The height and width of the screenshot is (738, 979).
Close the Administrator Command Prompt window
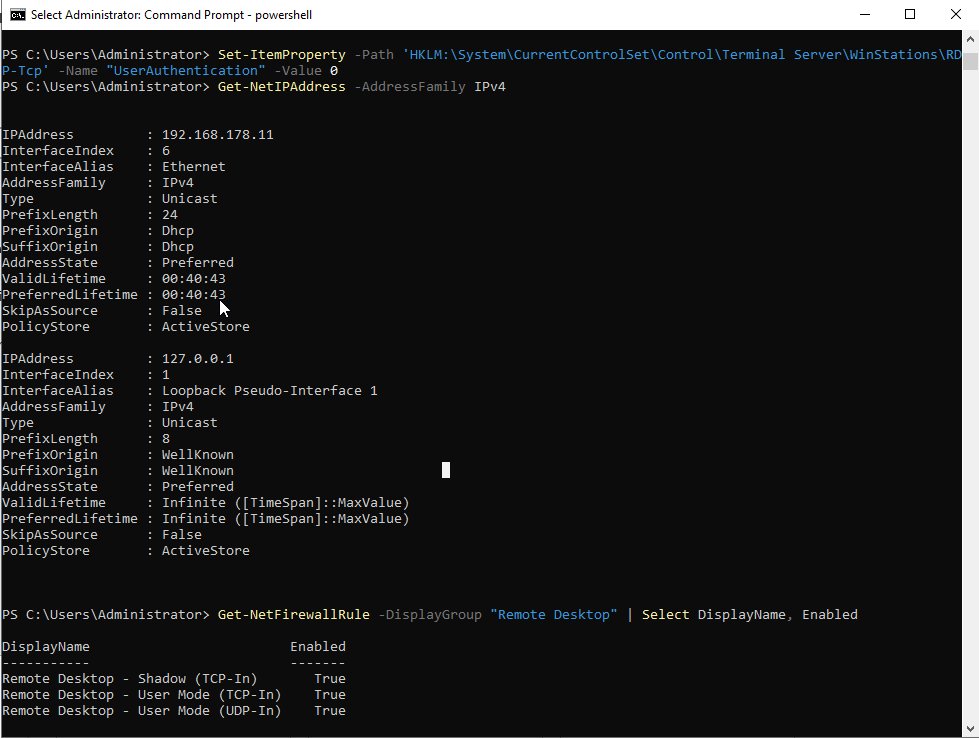click(x=955, y=14)
